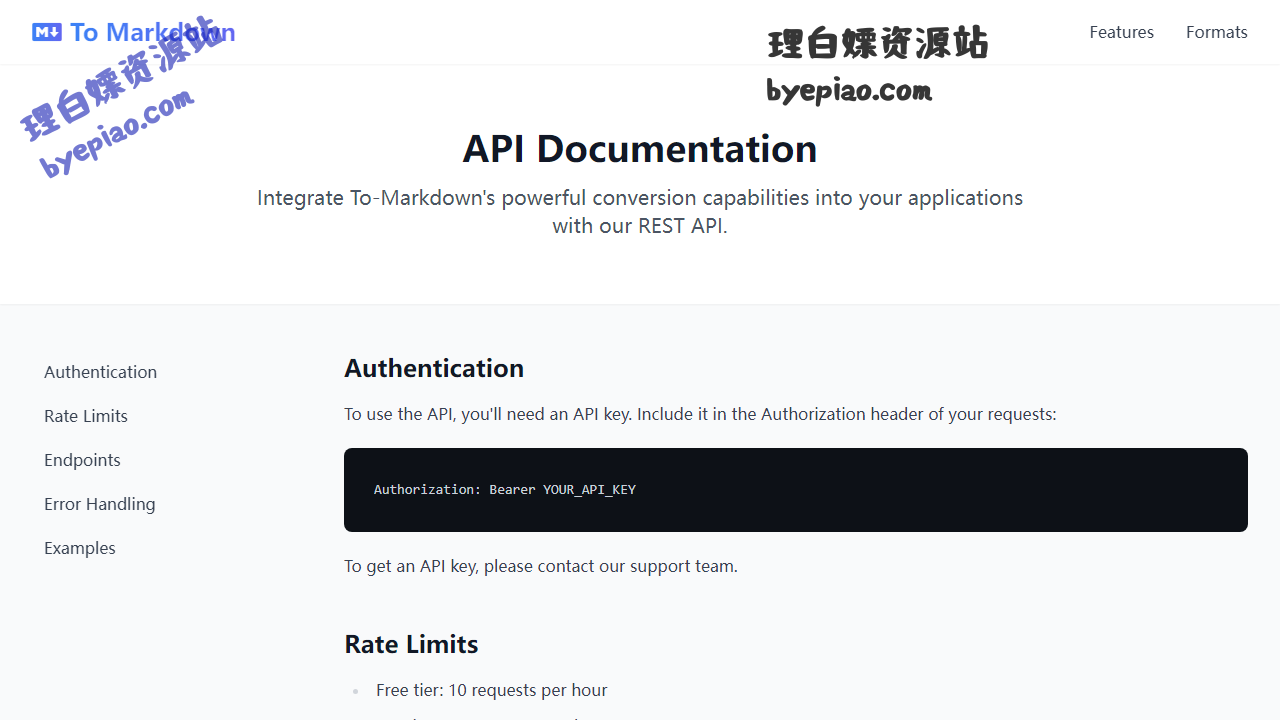1280x720 pixels.
Task: Open the Examples sidebar link
Action: pos(80,548)
